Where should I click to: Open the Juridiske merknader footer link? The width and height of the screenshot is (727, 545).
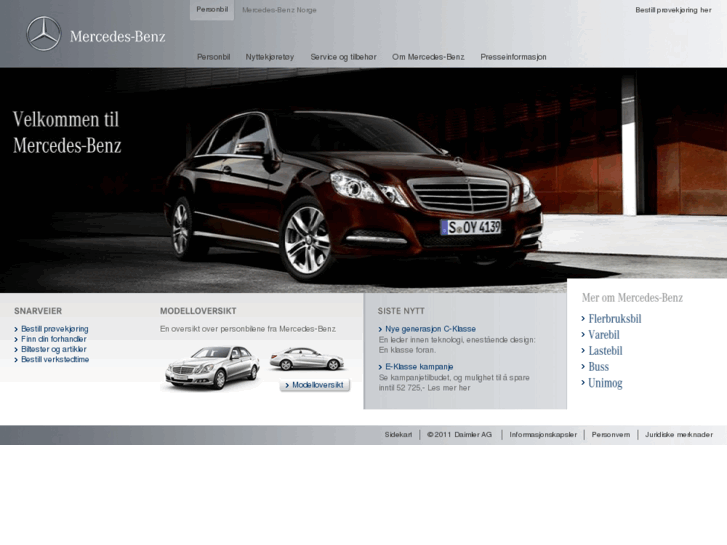679,435
